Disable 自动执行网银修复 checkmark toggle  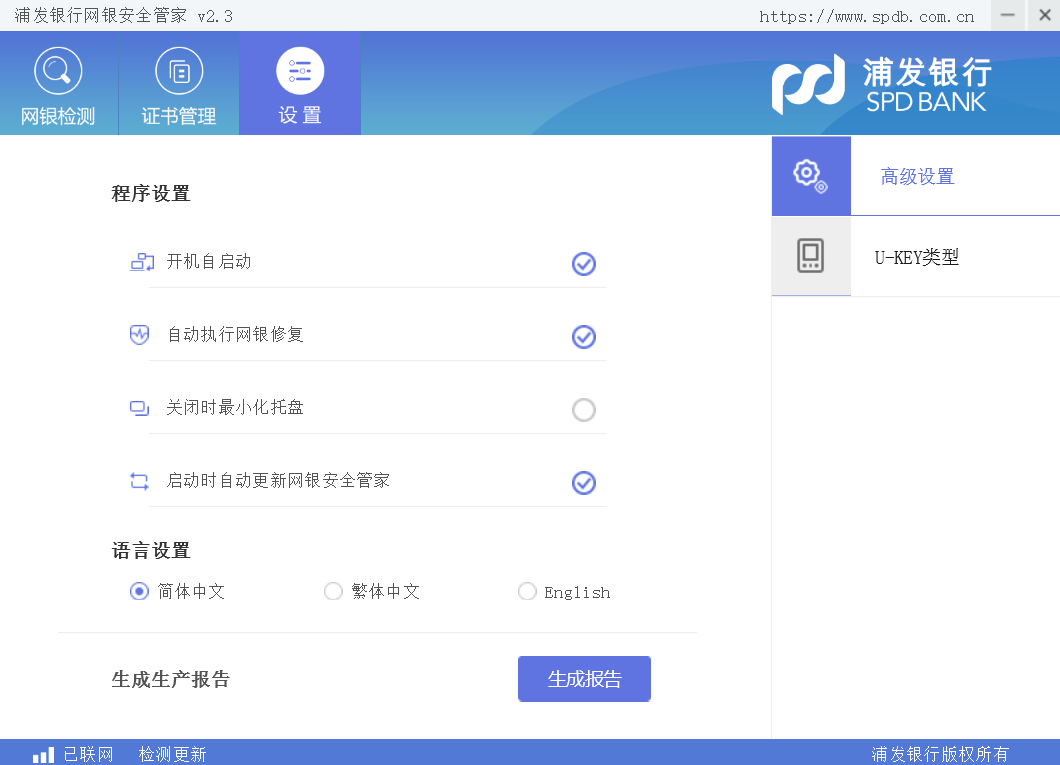click(x=584, y=337)
